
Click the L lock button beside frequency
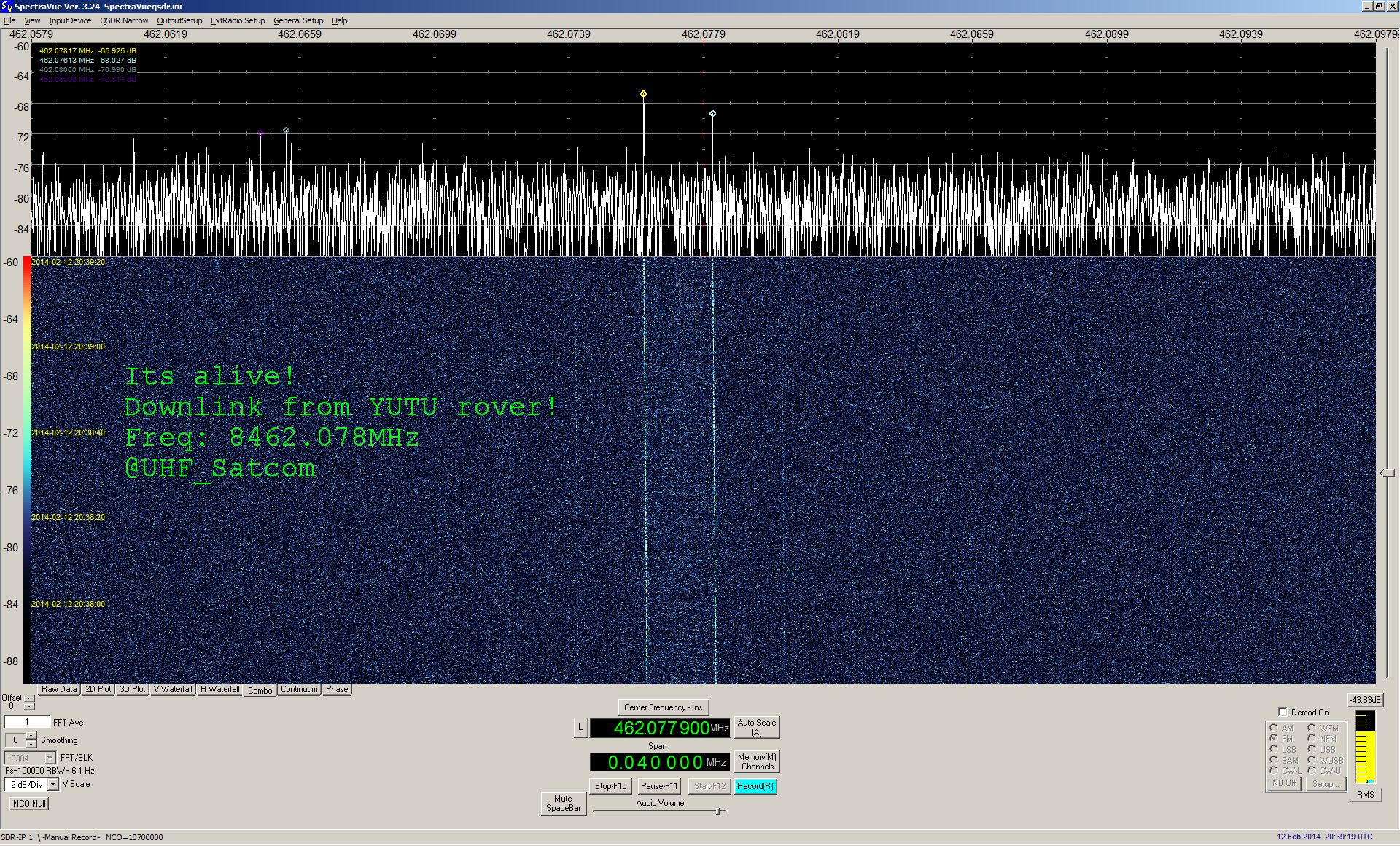[x=580, y=727]
